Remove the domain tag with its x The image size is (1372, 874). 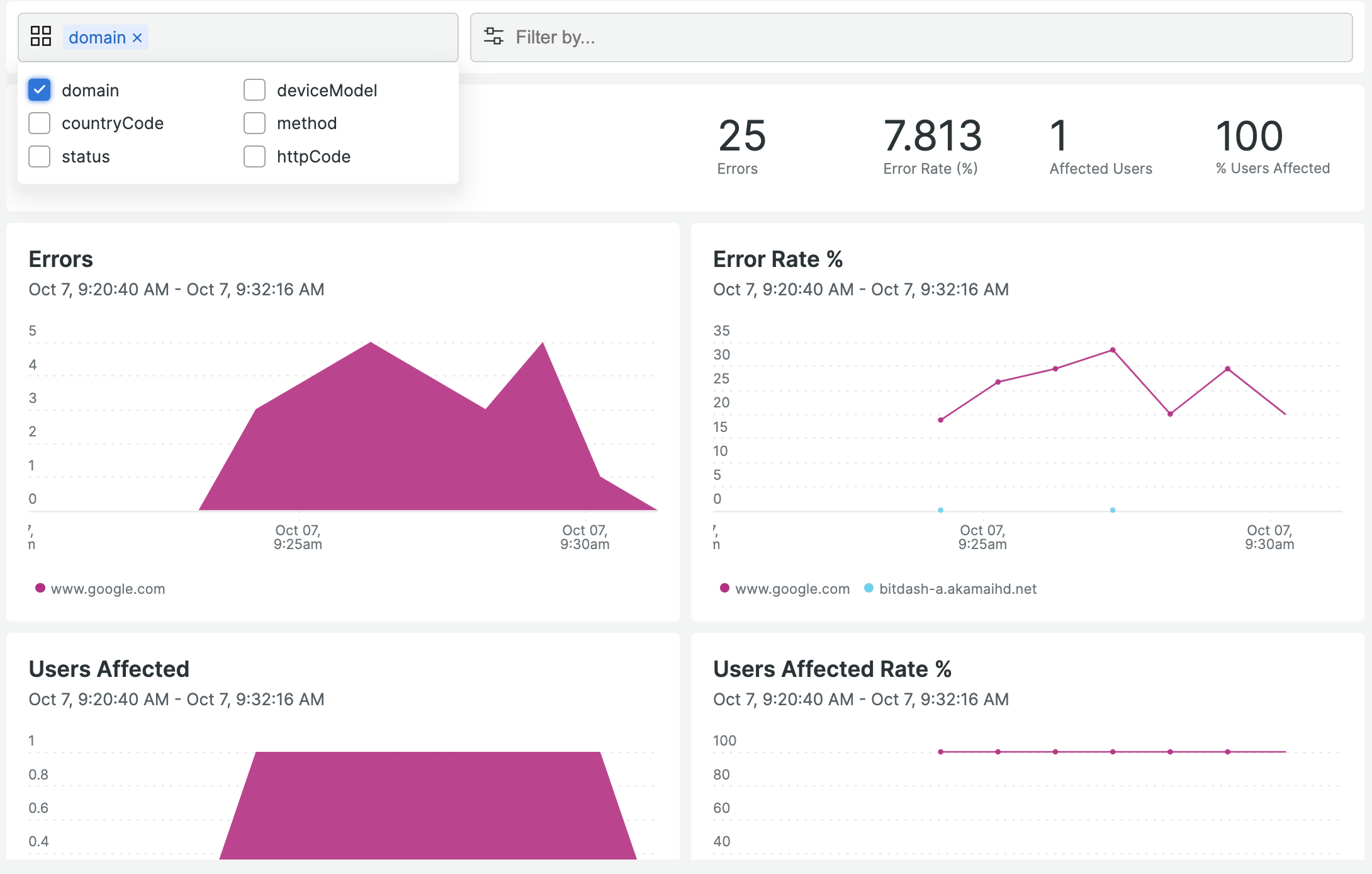(x=137, y=38)
